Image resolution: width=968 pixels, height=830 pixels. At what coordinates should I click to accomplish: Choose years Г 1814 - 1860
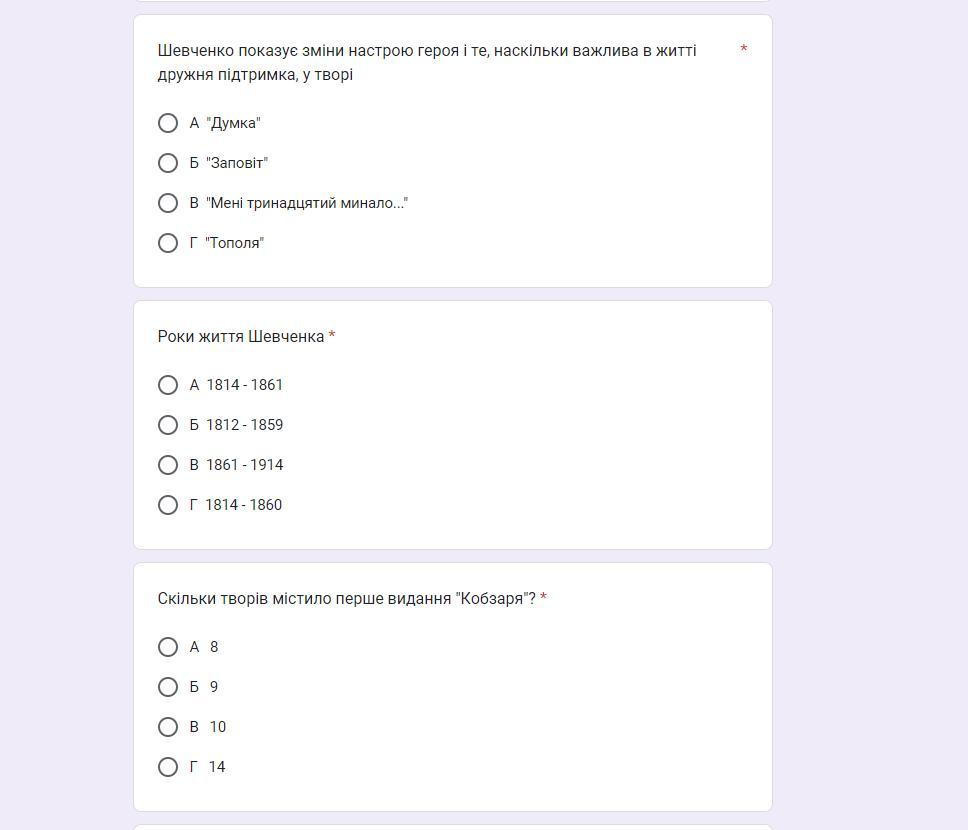168,505
